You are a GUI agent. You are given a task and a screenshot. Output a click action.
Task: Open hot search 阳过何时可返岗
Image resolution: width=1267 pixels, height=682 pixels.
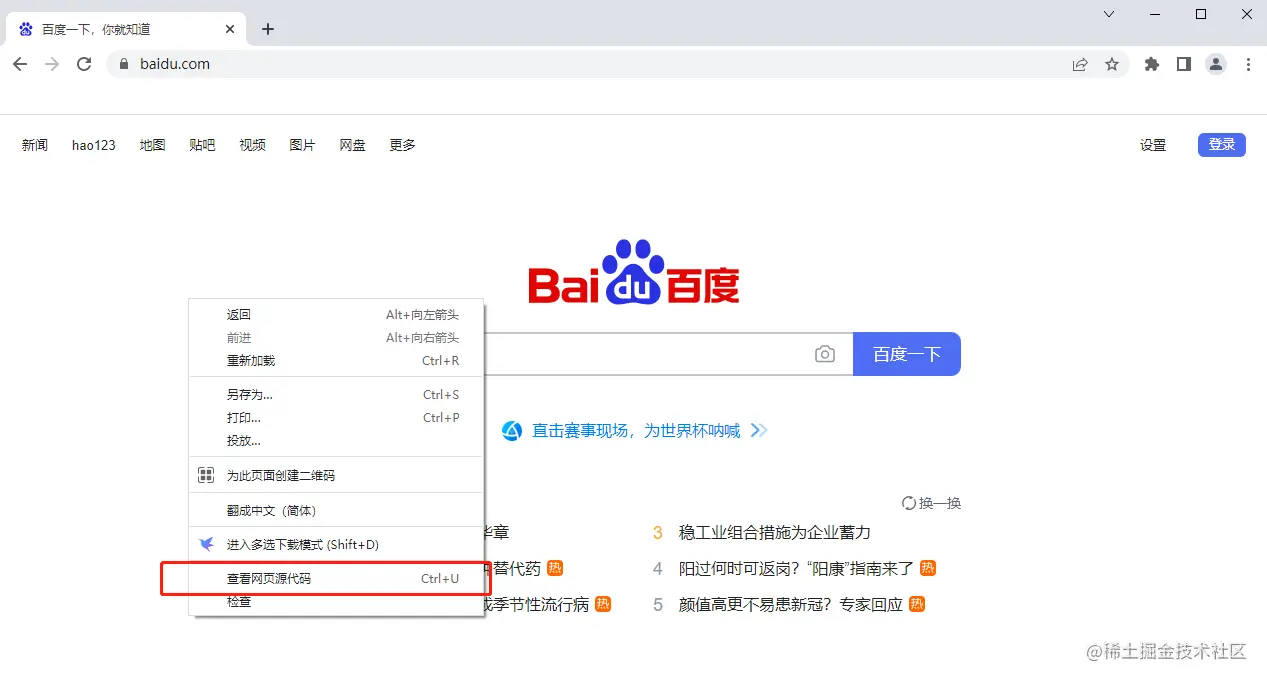(x=797, y=568)
